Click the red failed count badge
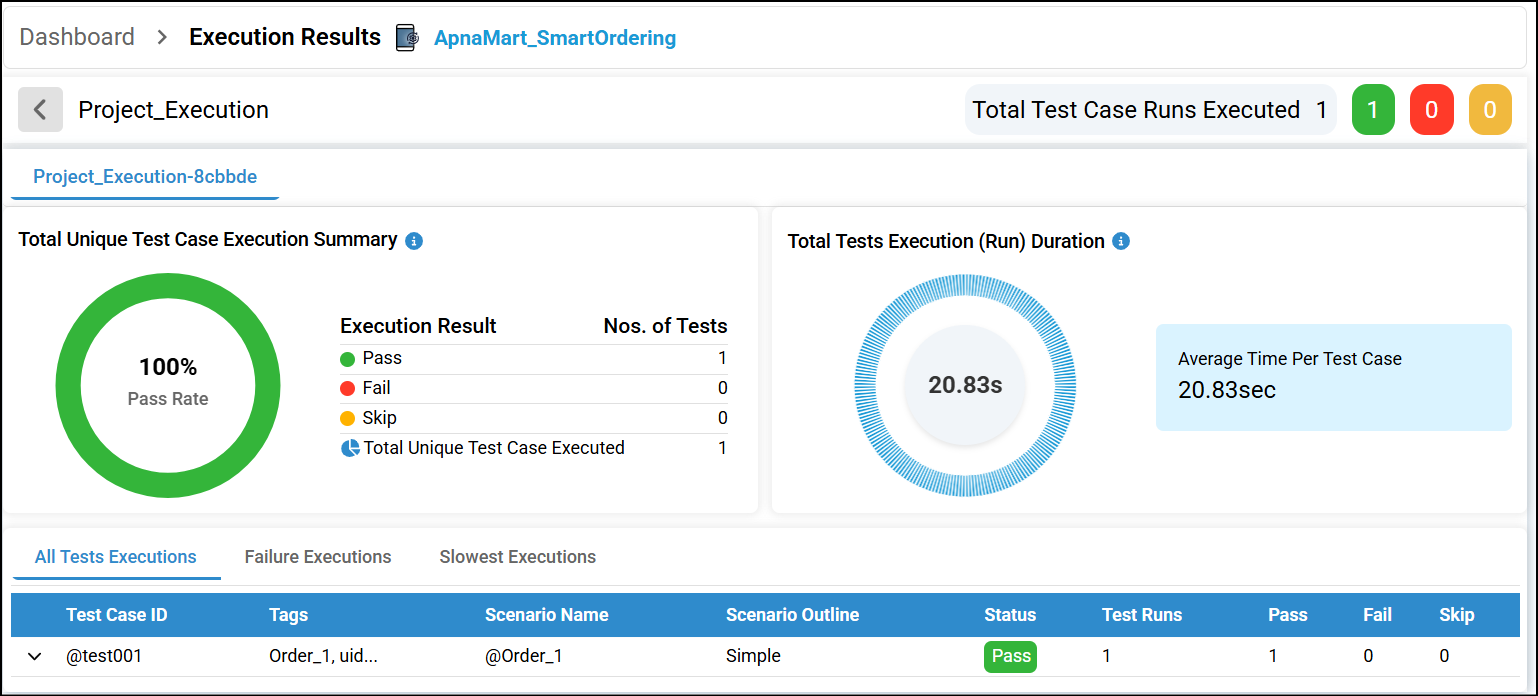This screenshot has width=1538, height=696. [1431, 110]
